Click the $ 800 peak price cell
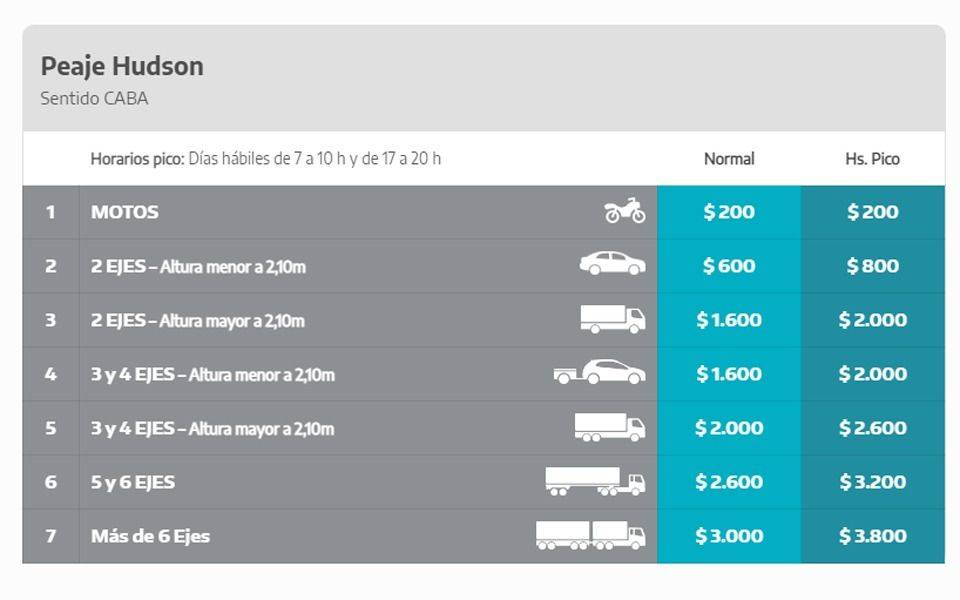 (873, 266)
